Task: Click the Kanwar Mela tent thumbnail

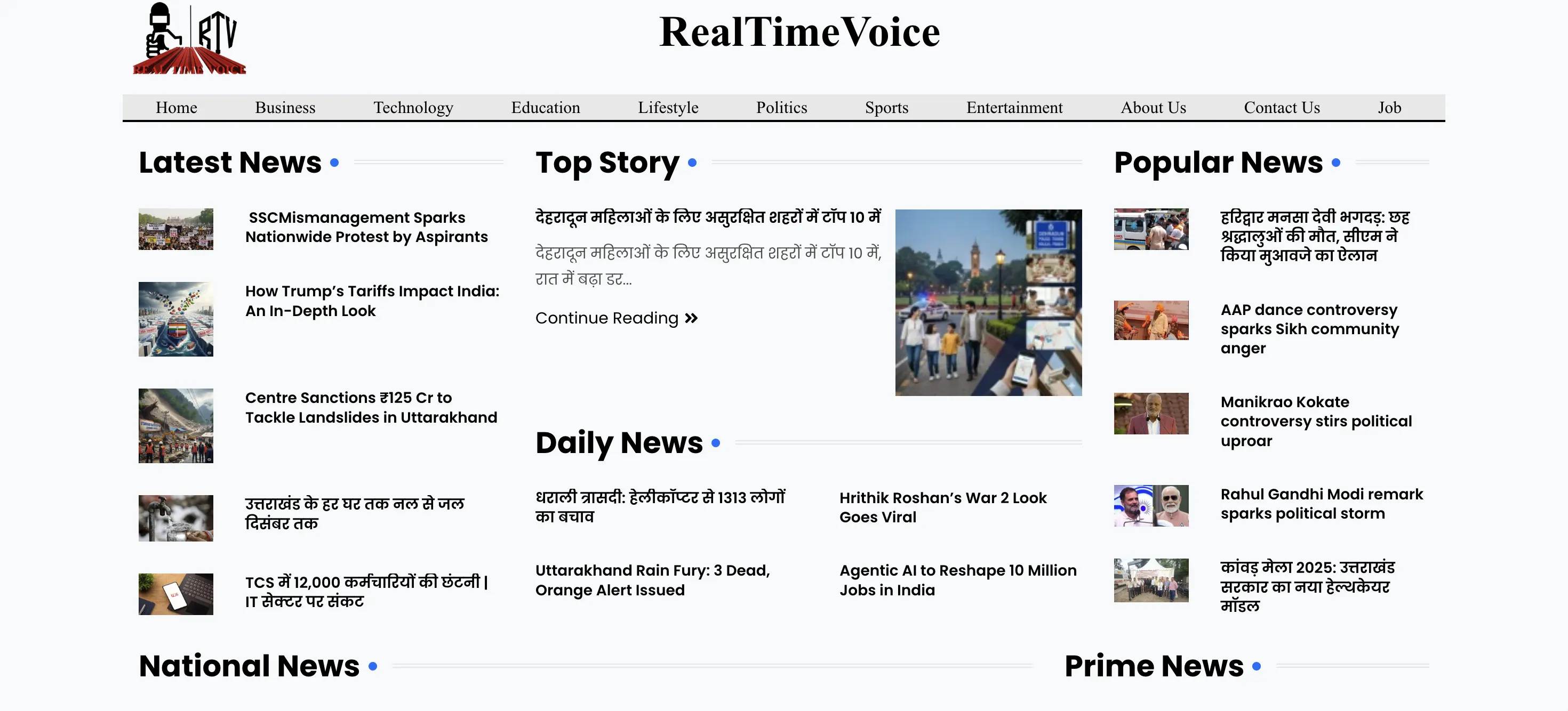Action: [x=1151, y=580]
